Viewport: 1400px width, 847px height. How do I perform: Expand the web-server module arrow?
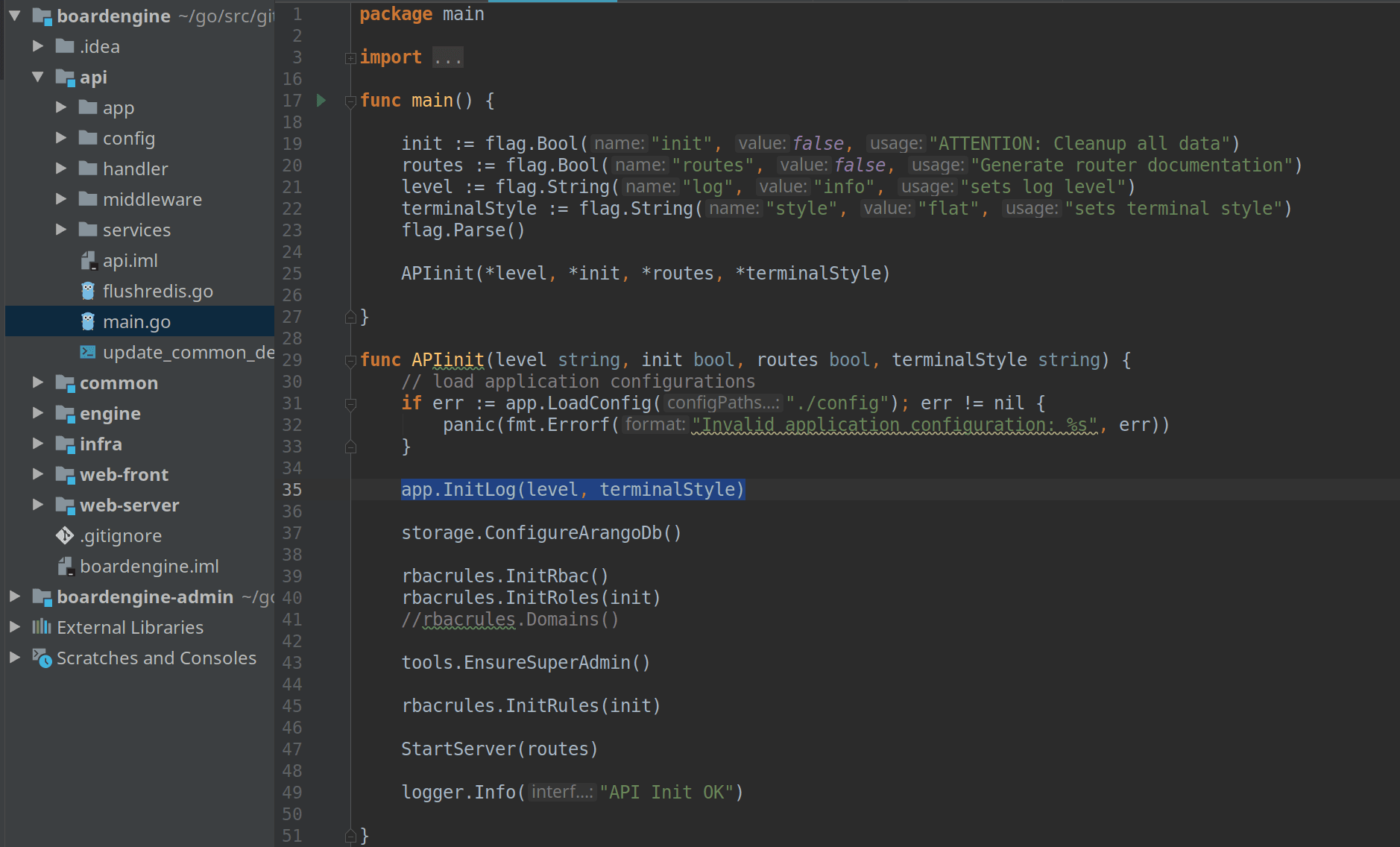(38, 505)
